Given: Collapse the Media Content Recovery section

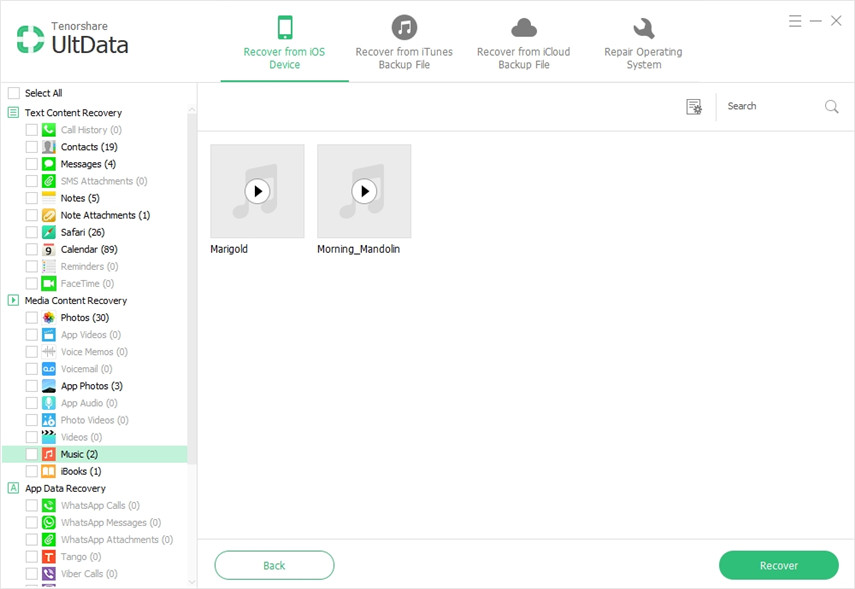Looking at the screenshot, I should click(14, 300).
